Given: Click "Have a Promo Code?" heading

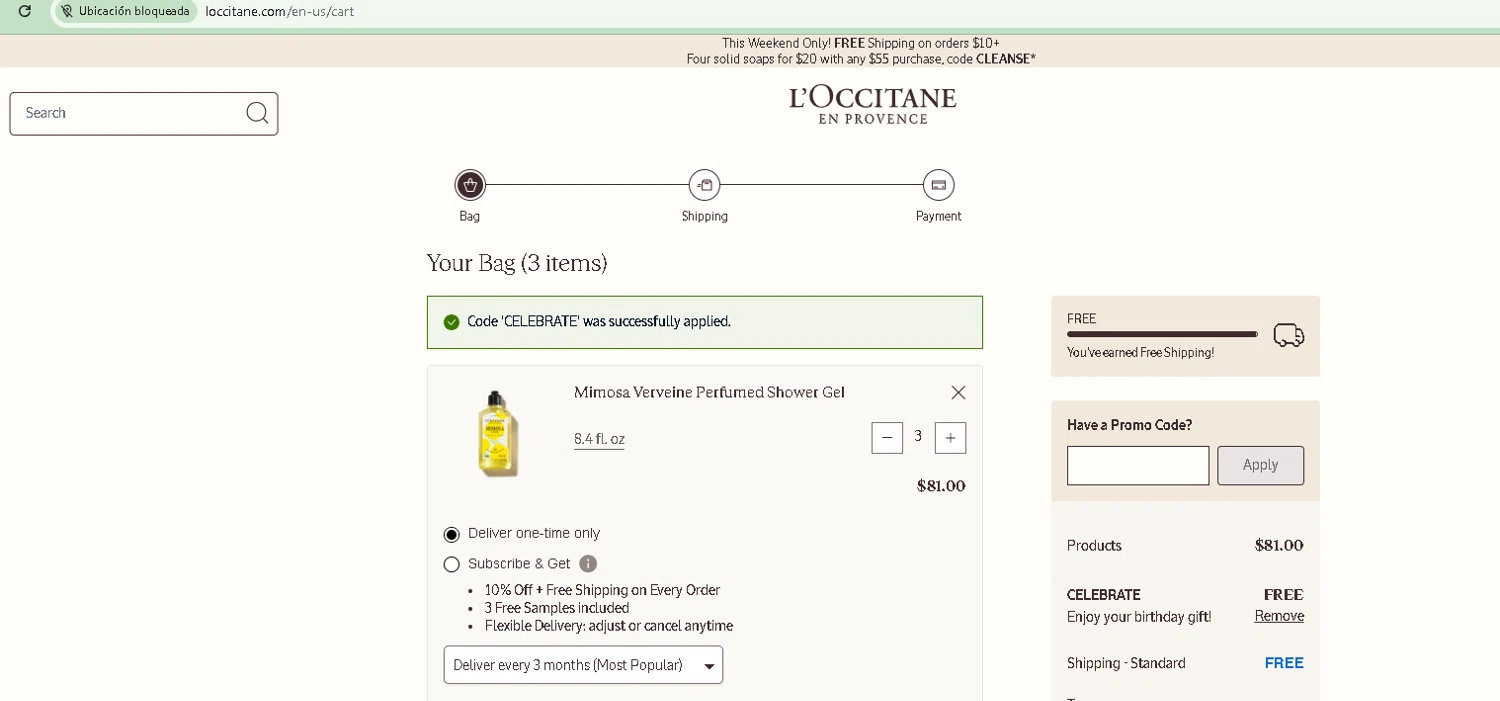Looking at the screenshot, I should click(x=1129, y=425).
